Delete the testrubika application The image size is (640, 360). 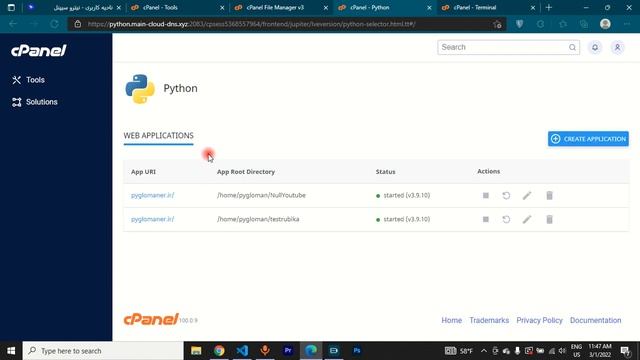(549, 220)
